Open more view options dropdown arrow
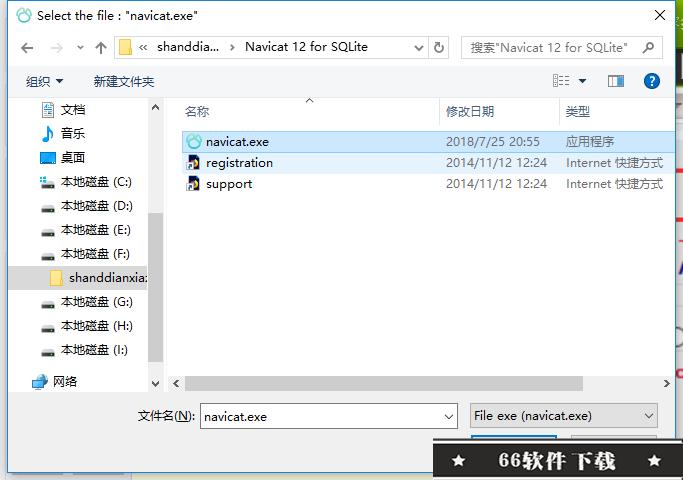 pyautogui.click(x=582, y=81)
